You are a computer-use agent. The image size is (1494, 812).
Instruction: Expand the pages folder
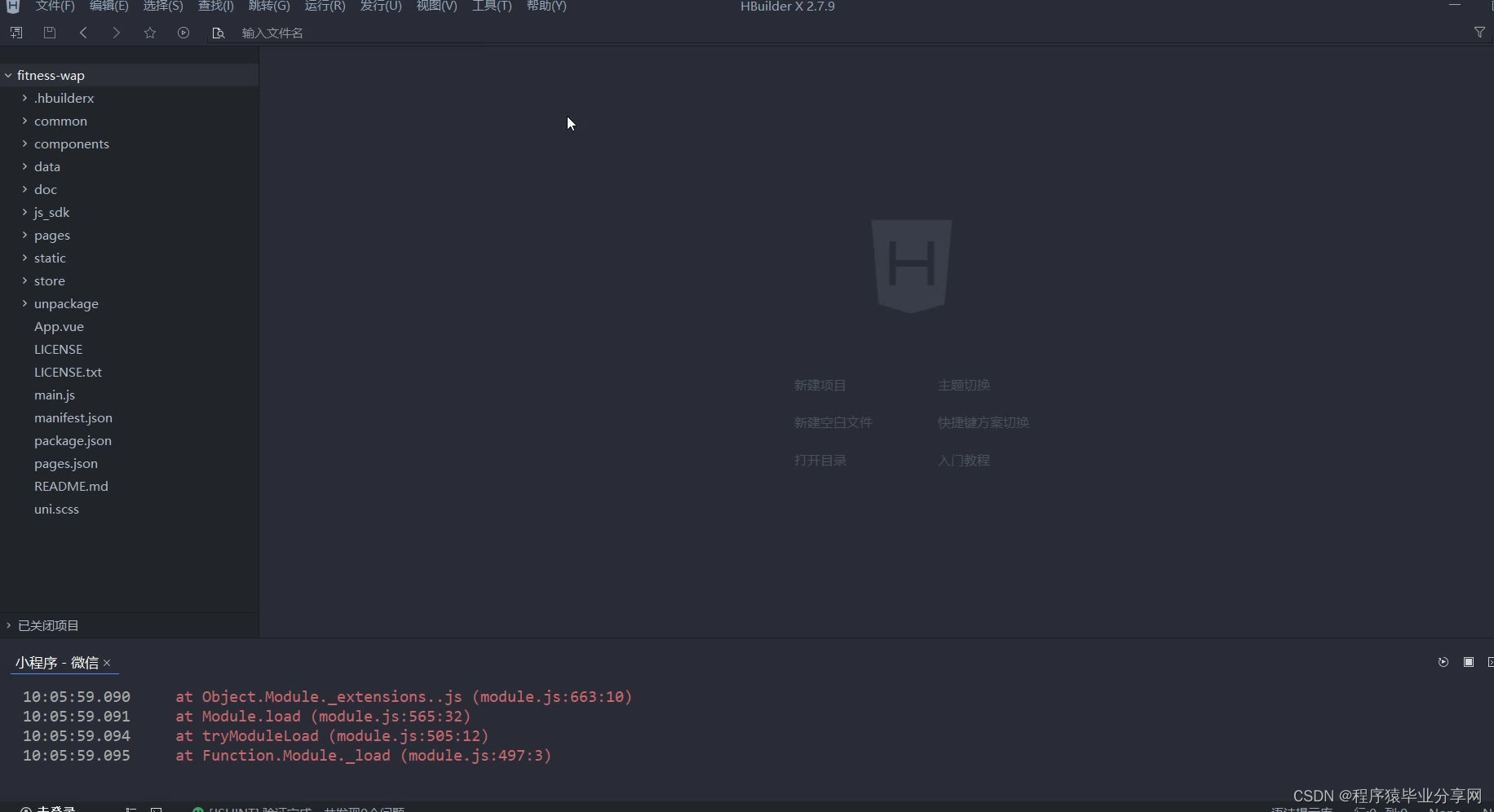24,235
